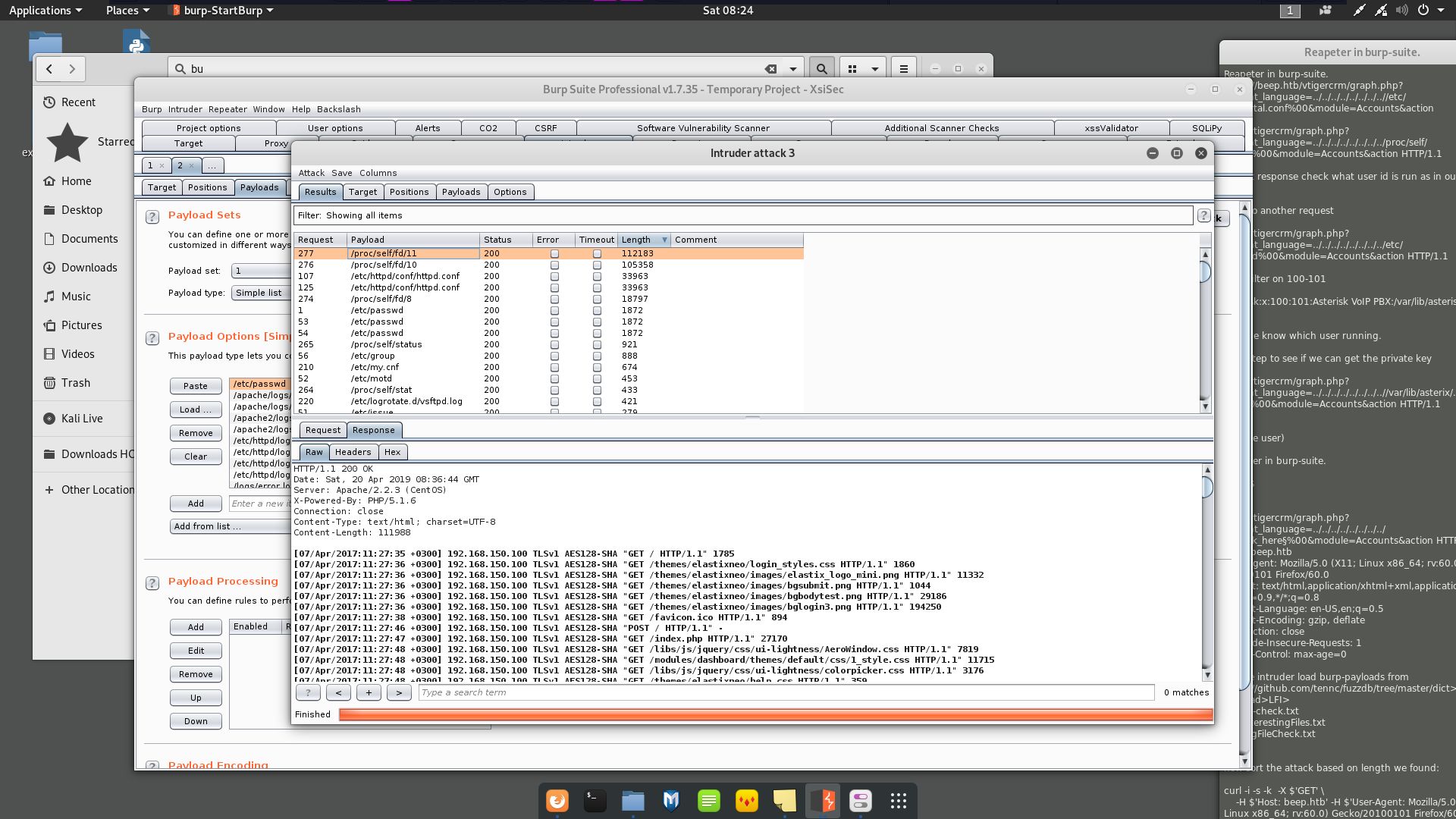Open the Files manager dock icon
Image resolution: width=1456 pixels, height=819 pixels.
633,801
